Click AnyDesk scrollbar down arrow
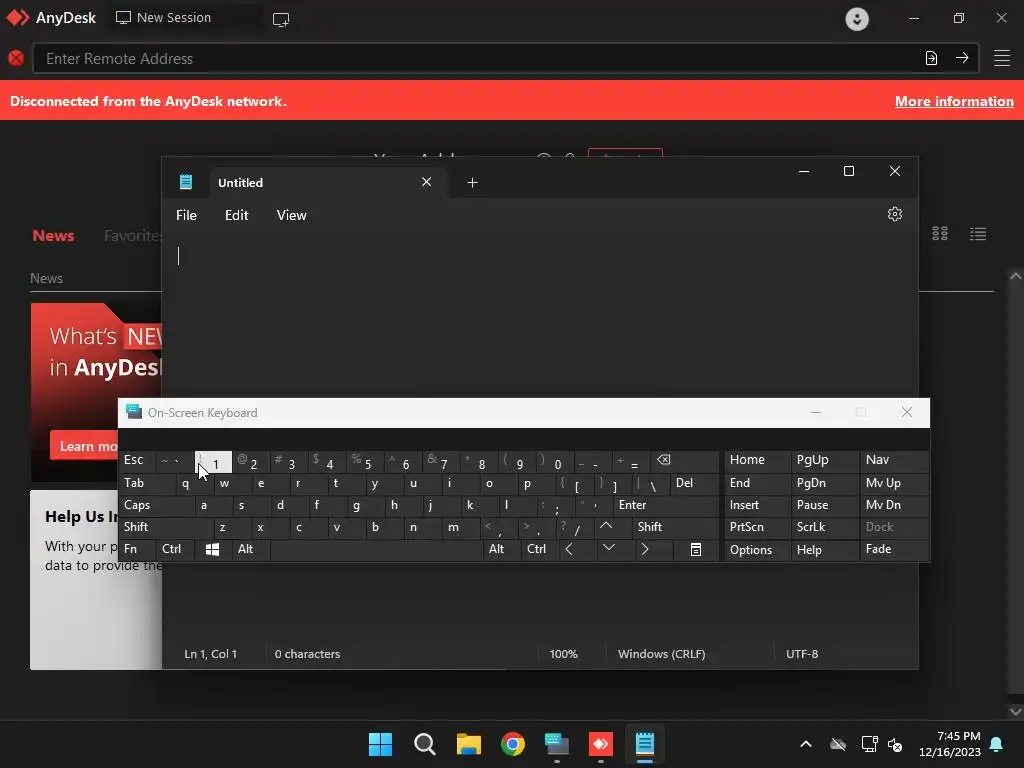The image size is (1024, 768). (x=1016, y=711)
